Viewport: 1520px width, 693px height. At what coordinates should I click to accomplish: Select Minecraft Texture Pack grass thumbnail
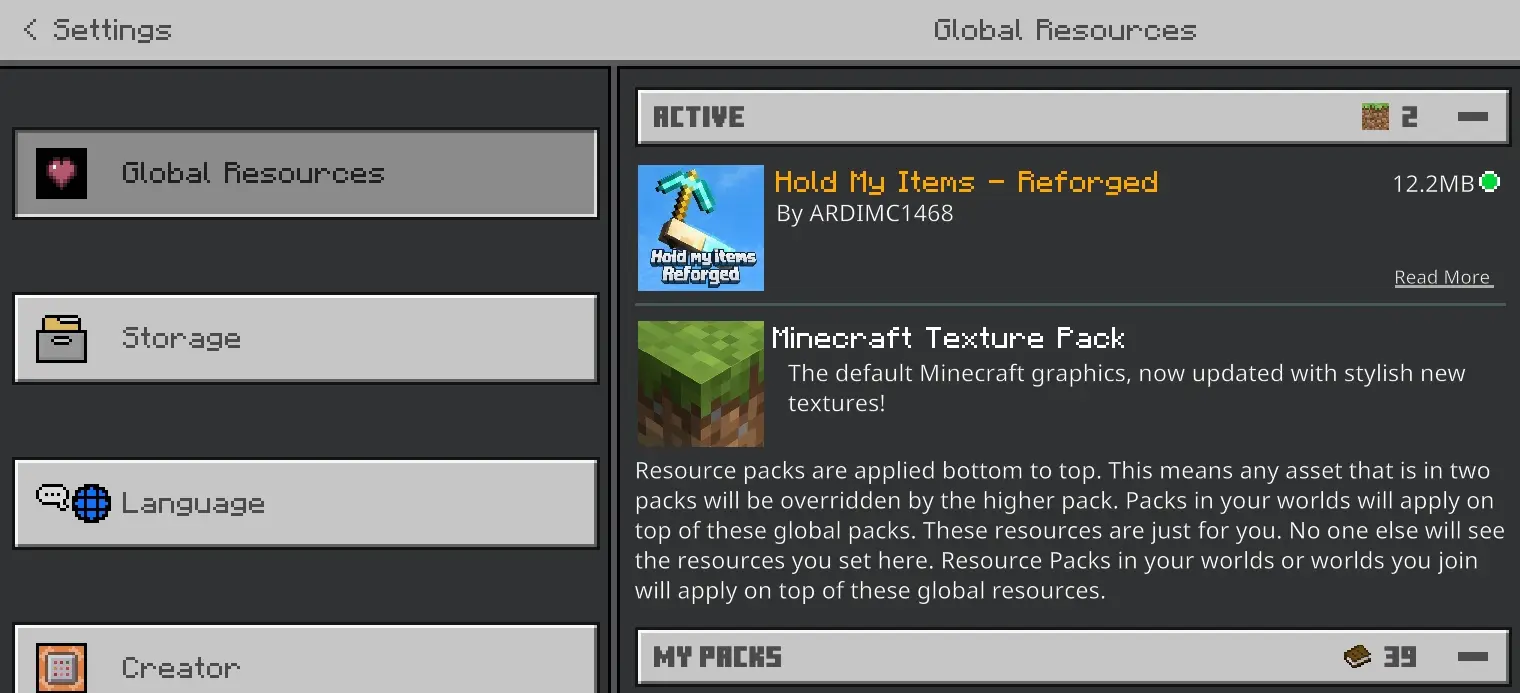pyautogui.click(x=701, y=384)
